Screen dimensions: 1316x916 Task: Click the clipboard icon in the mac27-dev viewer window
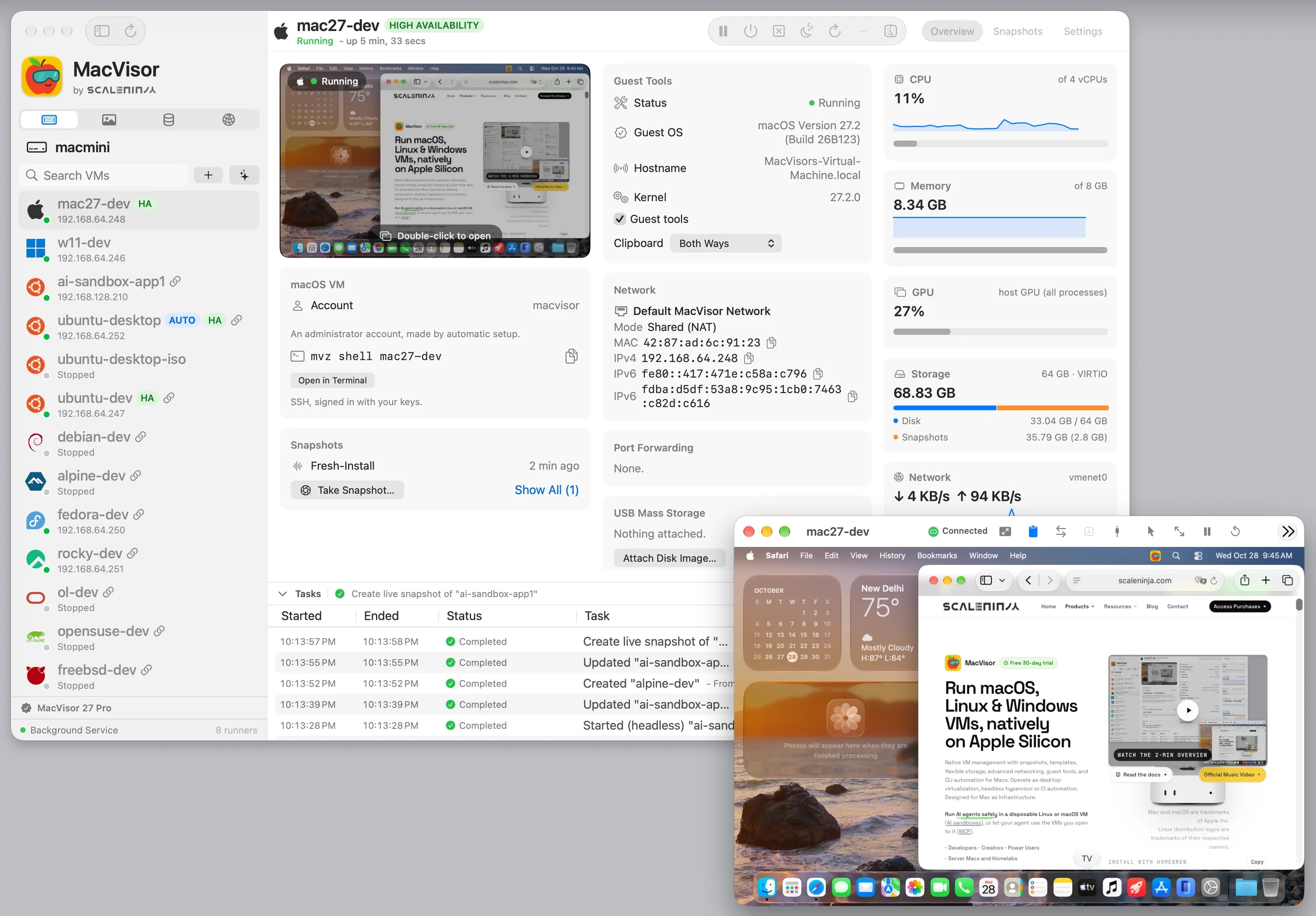tap(1033, 532)
